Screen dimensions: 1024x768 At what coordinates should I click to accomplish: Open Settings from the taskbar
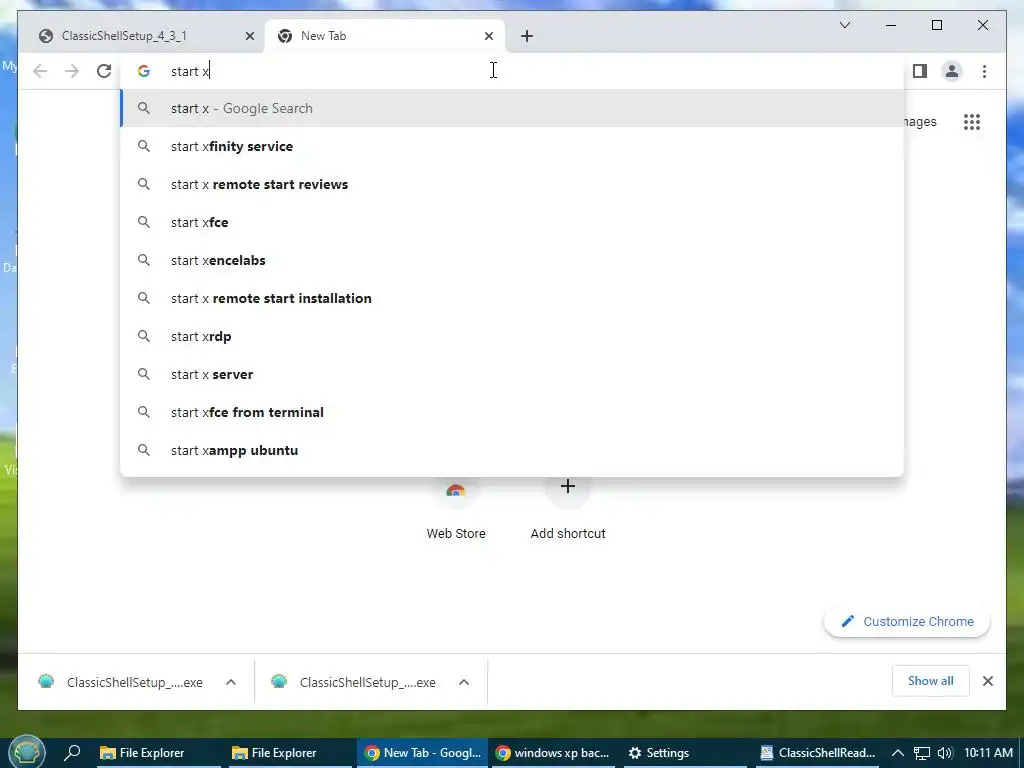[x=685, y=753]
